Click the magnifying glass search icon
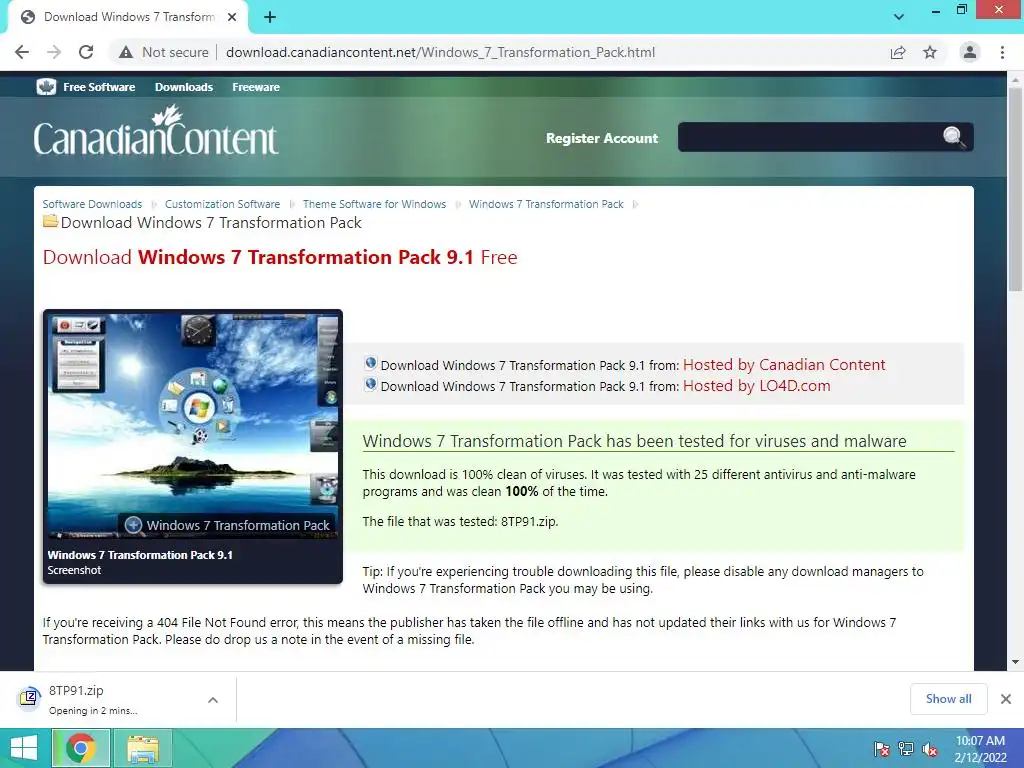This screenshot has height=768, width=1024. tap(954, 137)
